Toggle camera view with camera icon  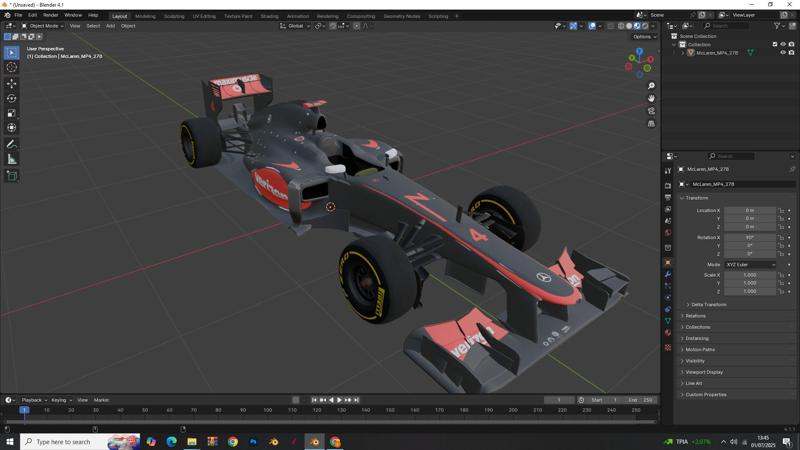click(651, 111)
